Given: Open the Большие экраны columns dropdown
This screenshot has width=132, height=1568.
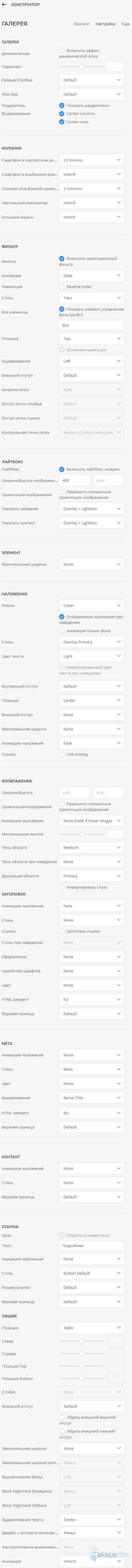Looking at the screenshot, I should point(91,217).
